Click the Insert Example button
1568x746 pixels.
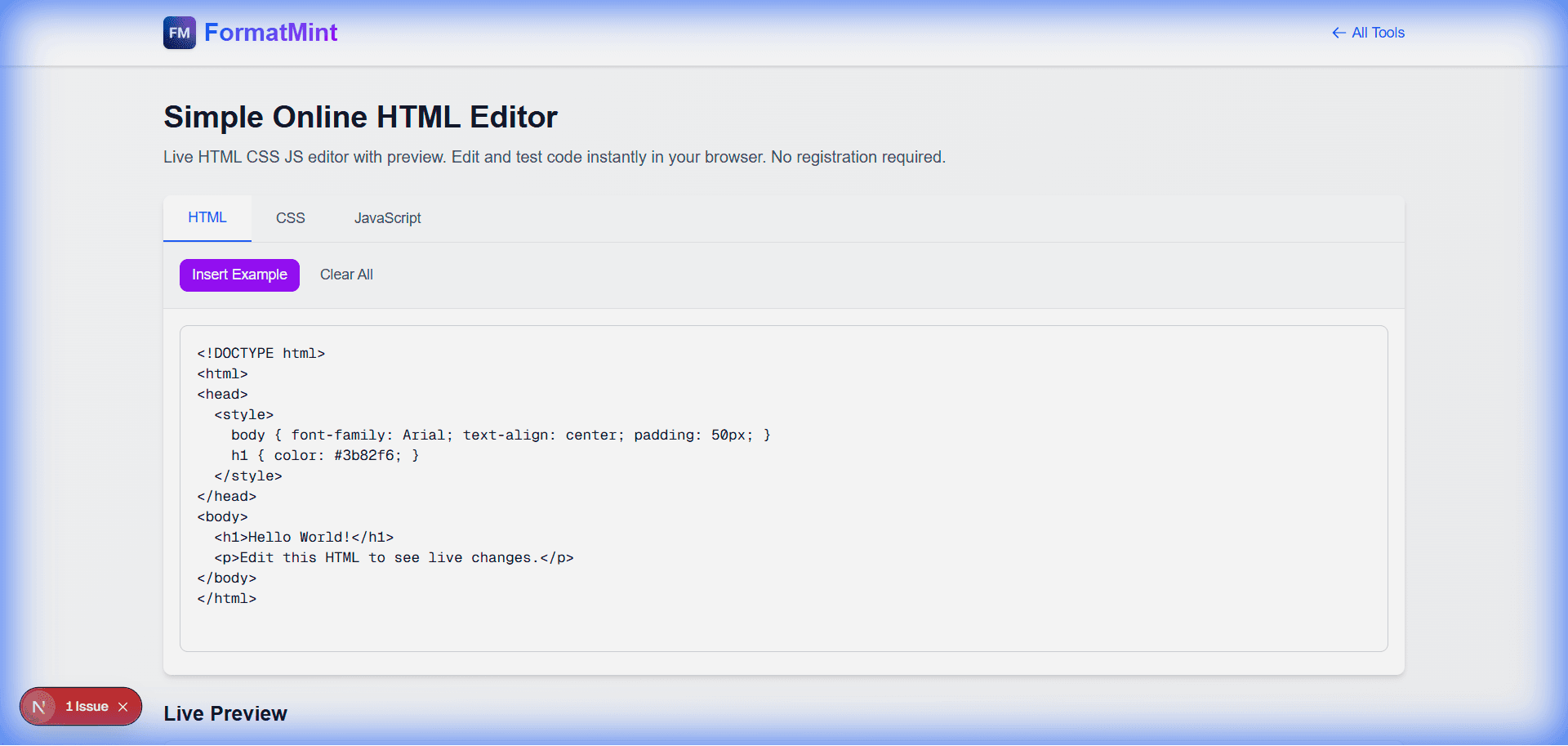pos(238,275)
